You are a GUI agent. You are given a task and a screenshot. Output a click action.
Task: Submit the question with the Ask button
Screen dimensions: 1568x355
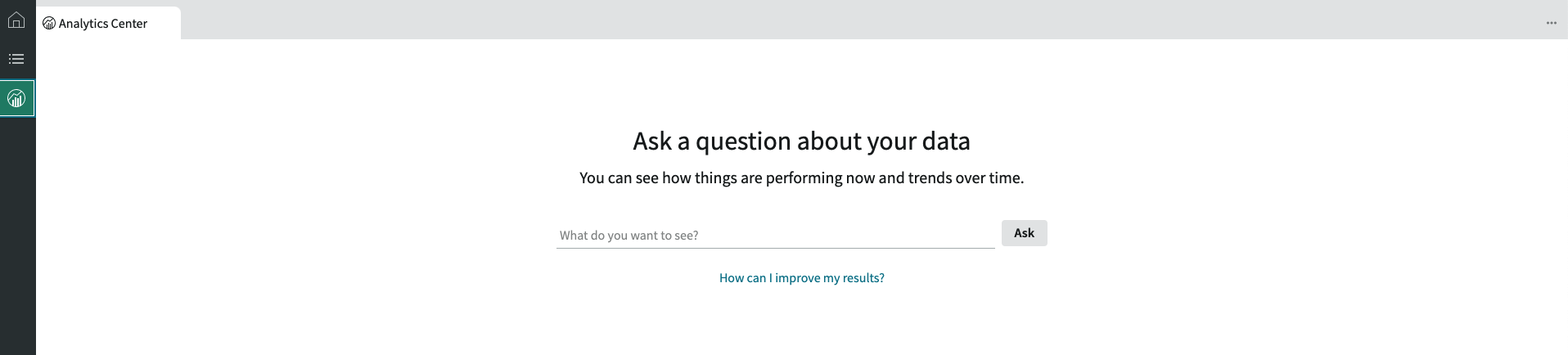click(1024, 233)
